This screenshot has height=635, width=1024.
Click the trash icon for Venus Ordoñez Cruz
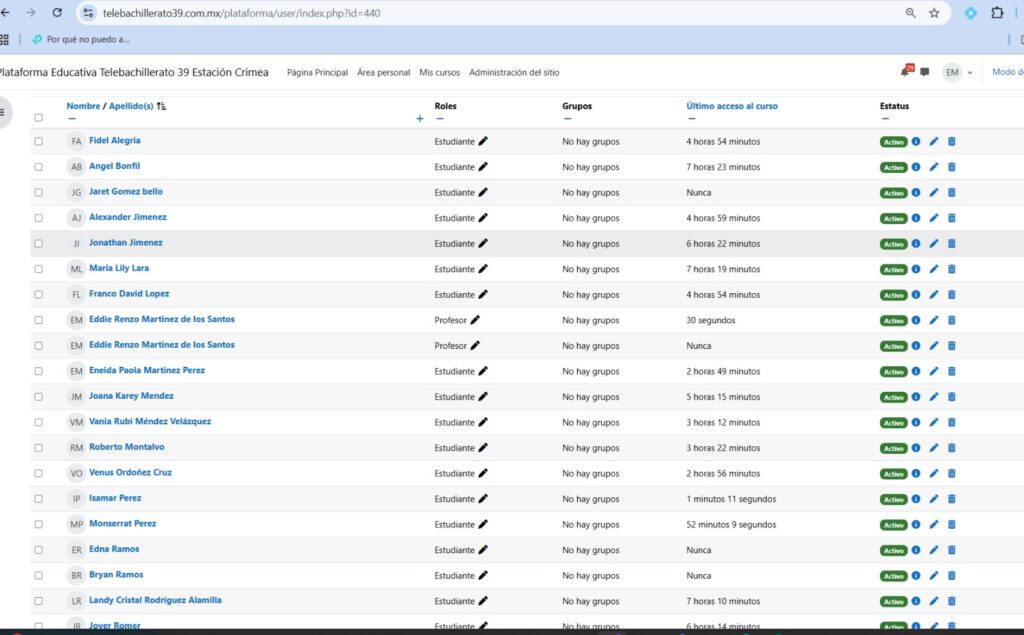pyautogui.click(x=951, y=474)
